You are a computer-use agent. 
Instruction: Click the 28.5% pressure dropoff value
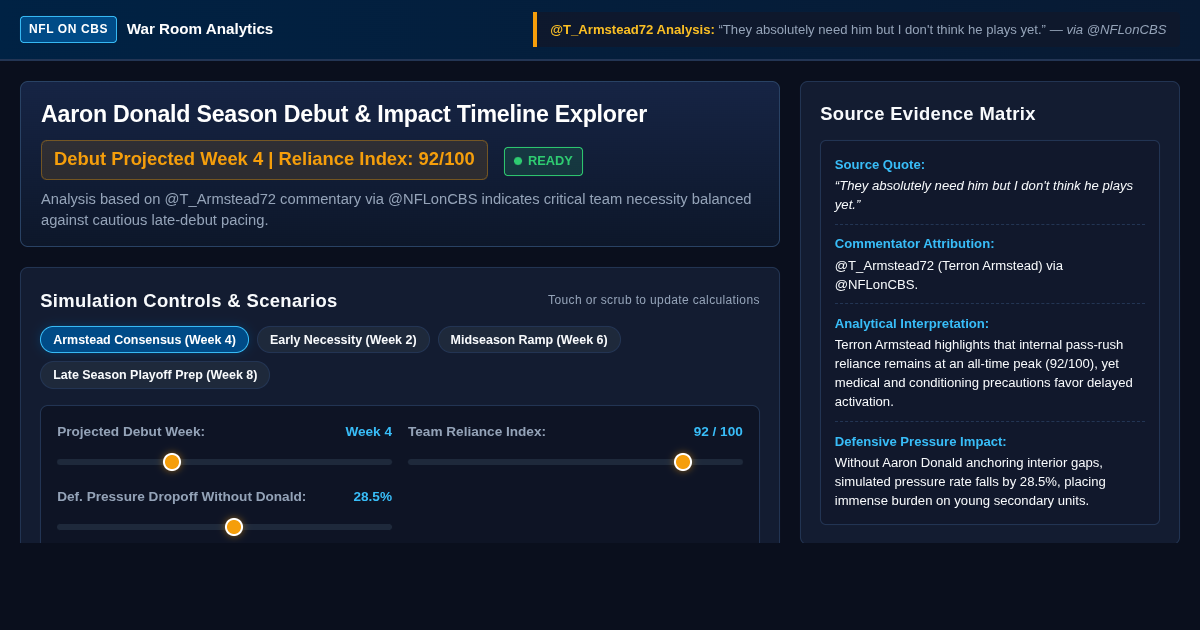click(372, 497)
